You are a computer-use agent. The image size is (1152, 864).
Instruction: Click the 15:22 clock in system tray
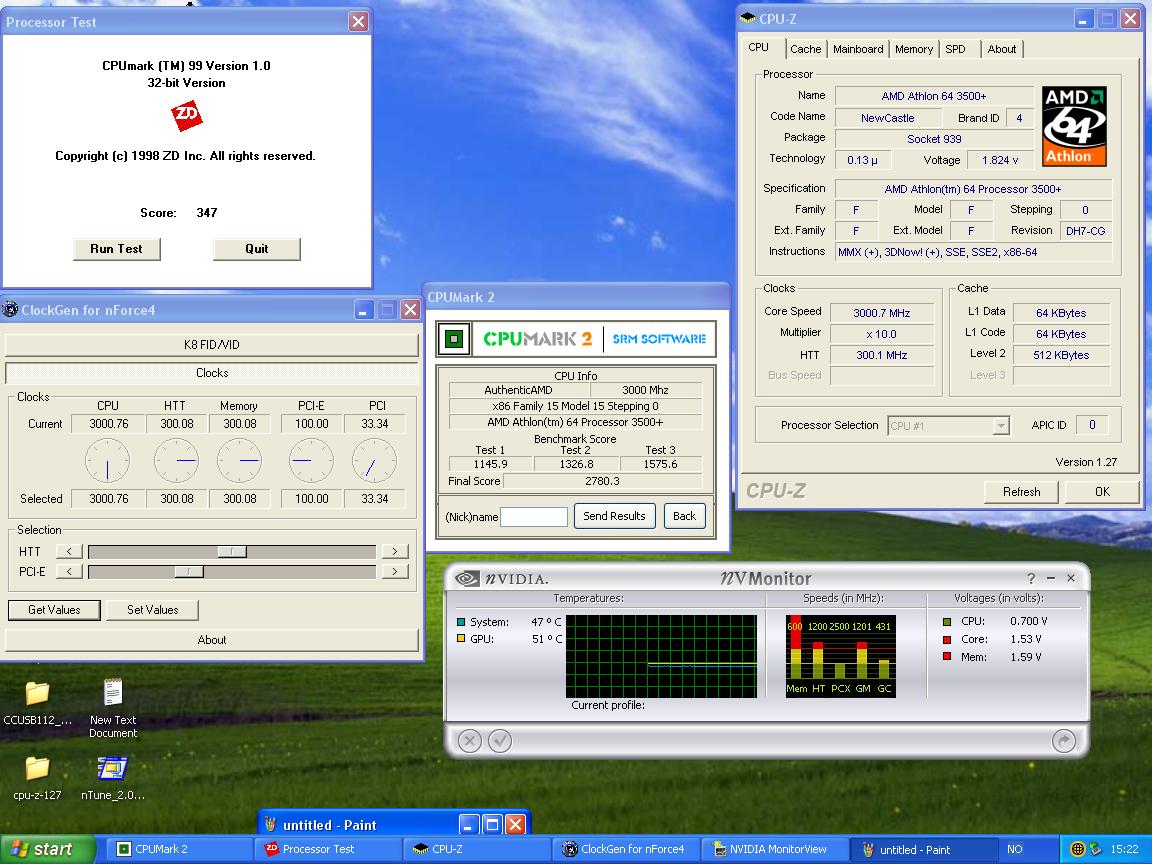(1124, 849)
